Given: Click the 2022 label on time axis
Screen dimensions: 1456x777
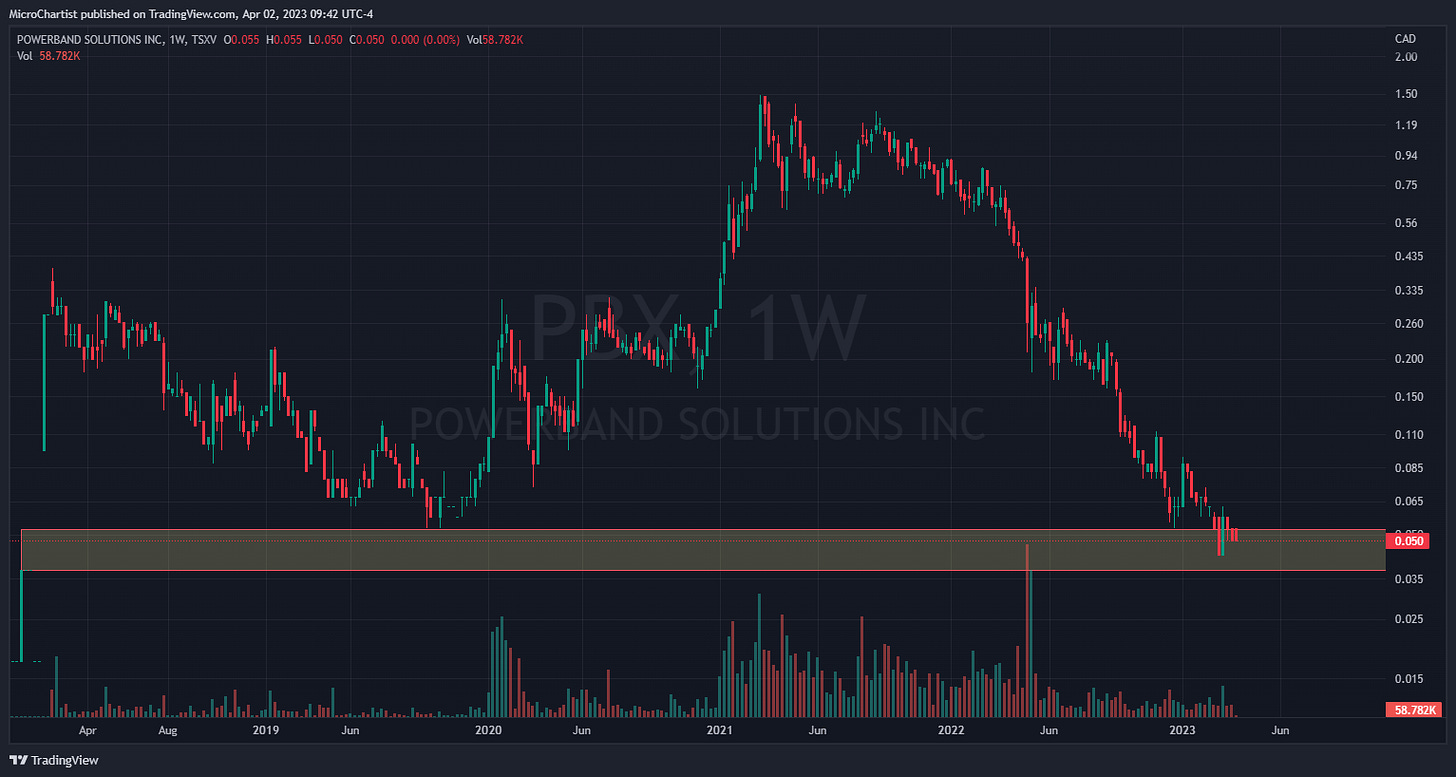Looking at the screenshot, I should coord(951,731).
